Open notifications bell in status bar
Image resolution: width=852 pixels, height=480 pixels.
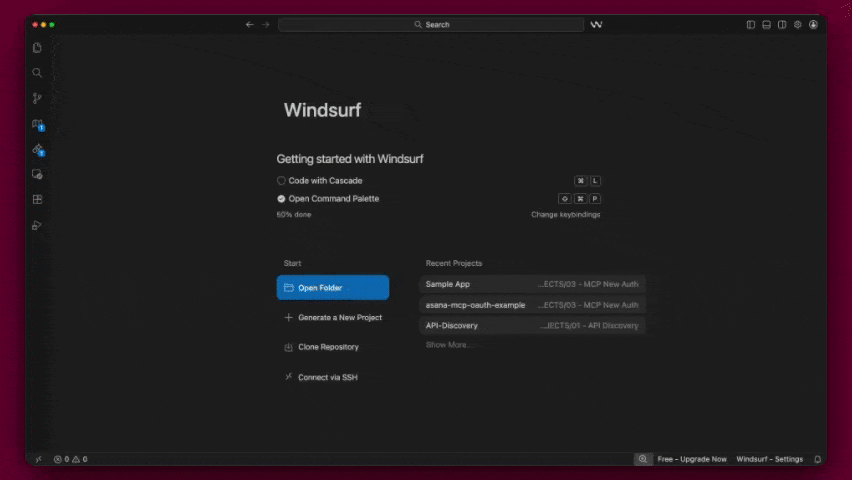click(x=817, y=459)
